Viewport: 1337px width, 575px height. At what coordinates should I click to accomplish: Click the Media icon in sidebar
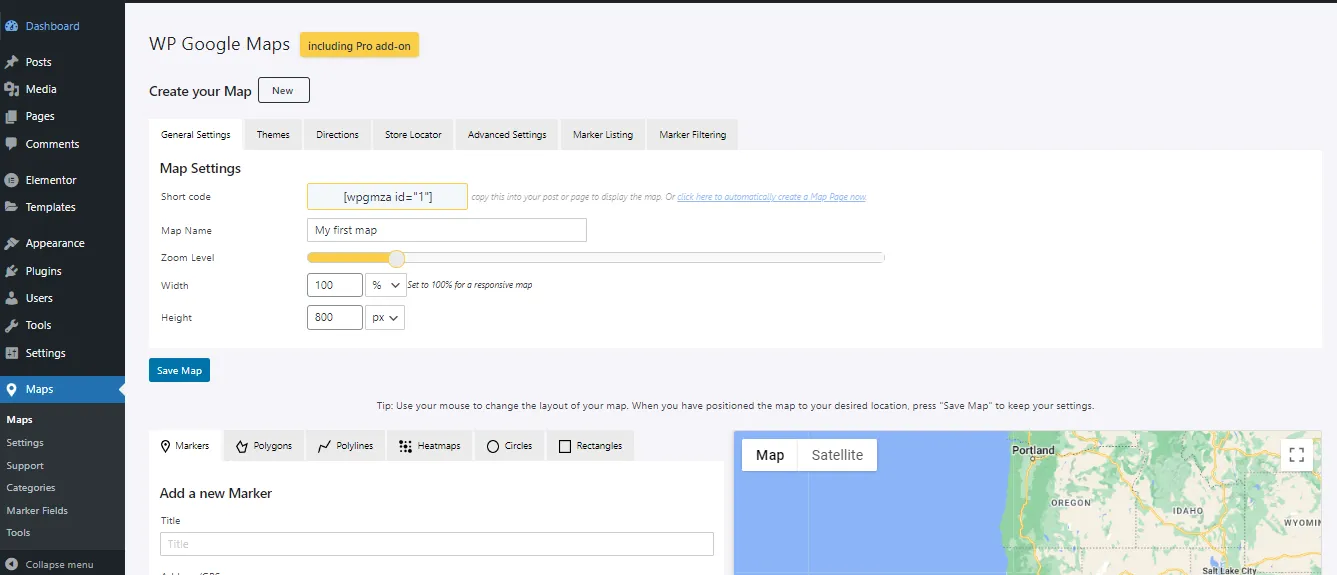pyautogui.click(x=12, y=89)
